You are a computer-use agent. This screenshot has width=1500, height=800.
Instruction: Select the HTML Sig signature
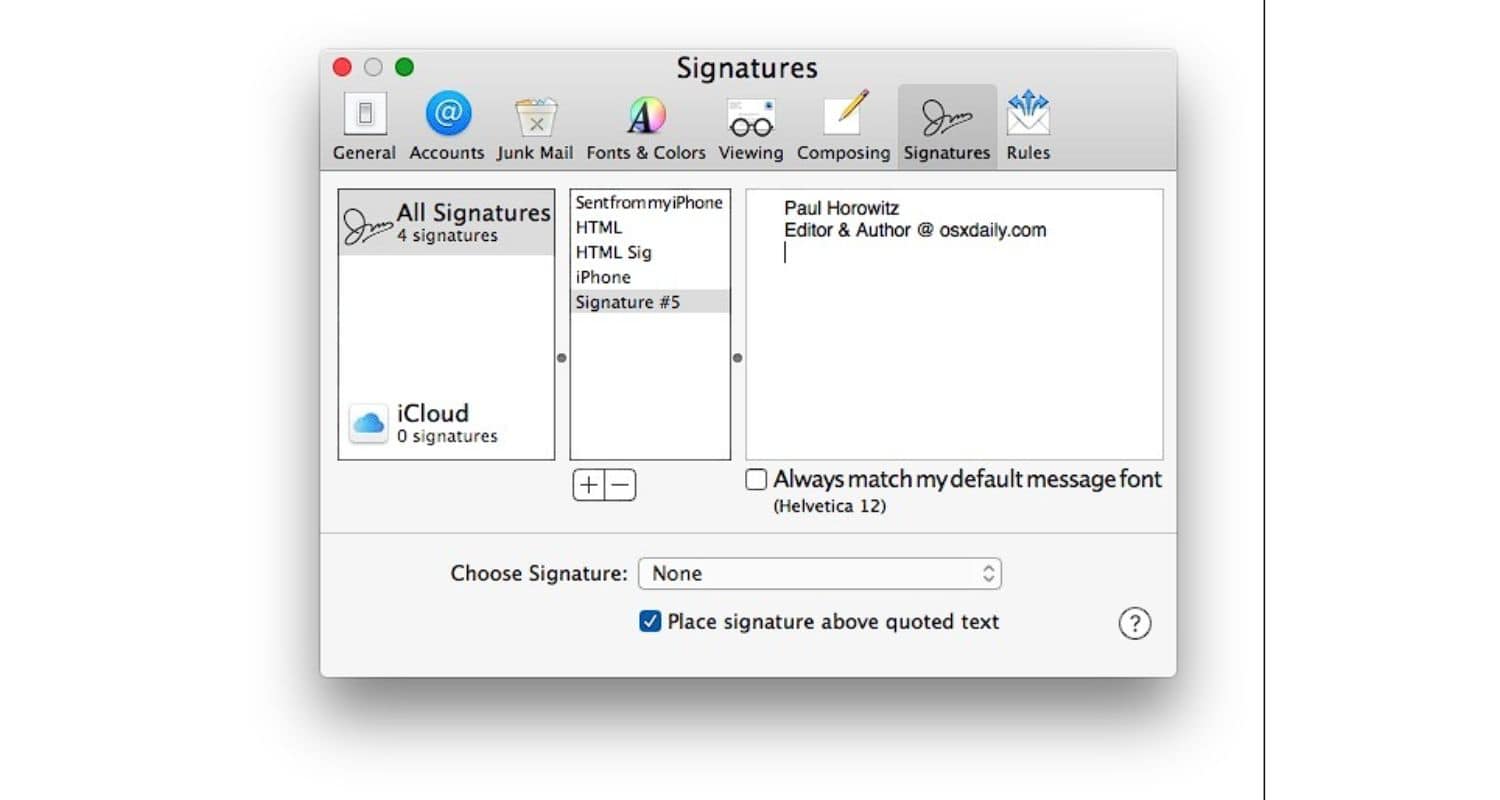(649, 252)
